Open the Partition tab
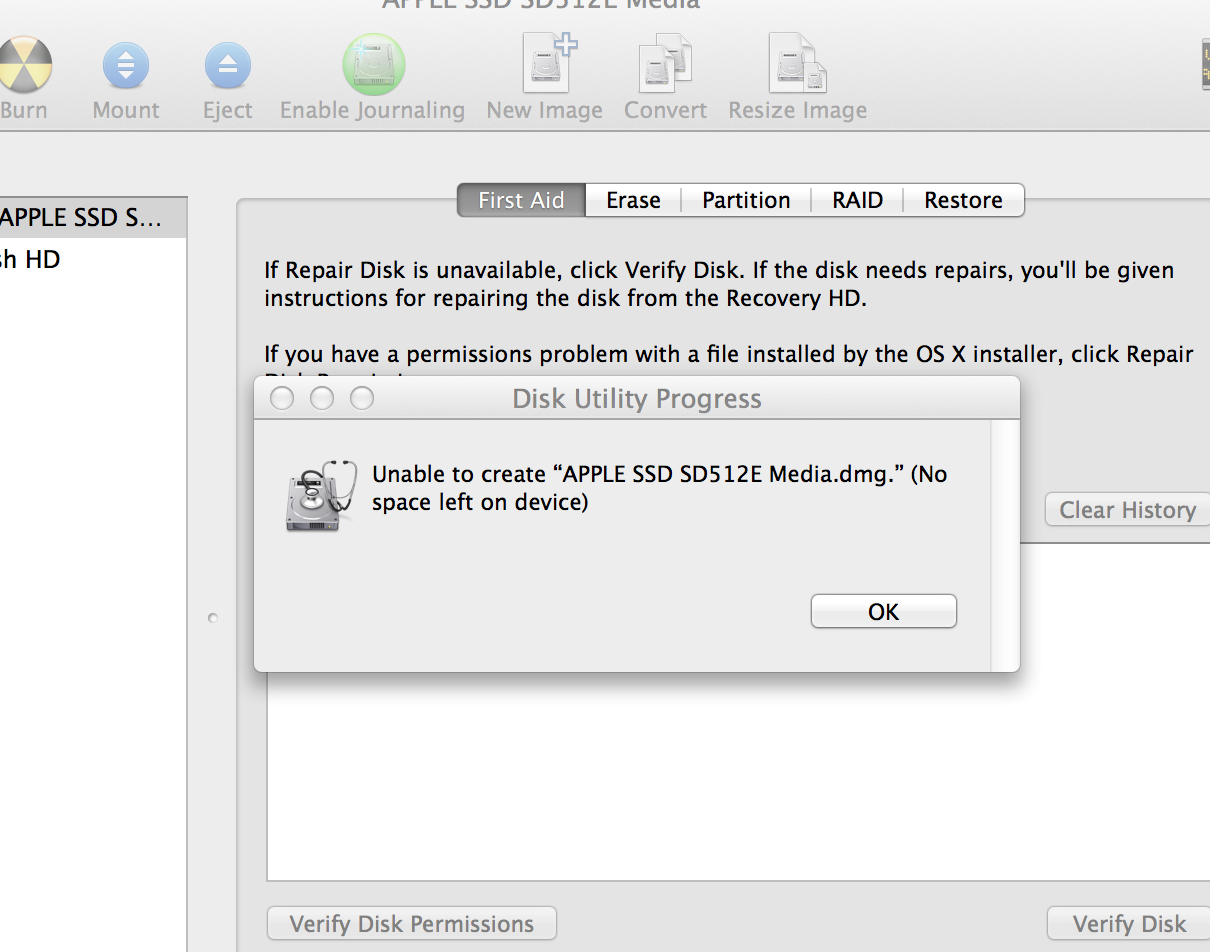1210x952 pixels. [746, 200]
